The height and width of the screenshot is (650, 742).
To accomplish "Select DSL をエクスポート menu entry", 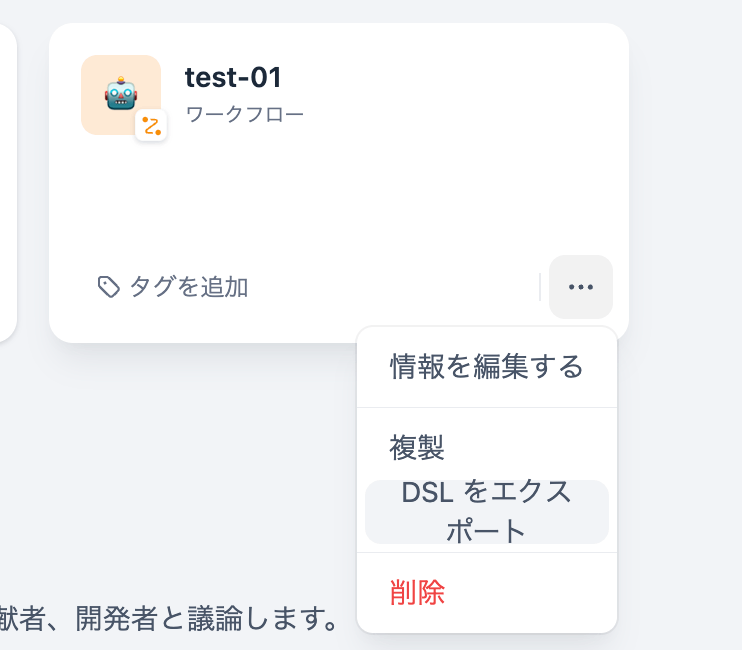I will click(x=486, y=512).
